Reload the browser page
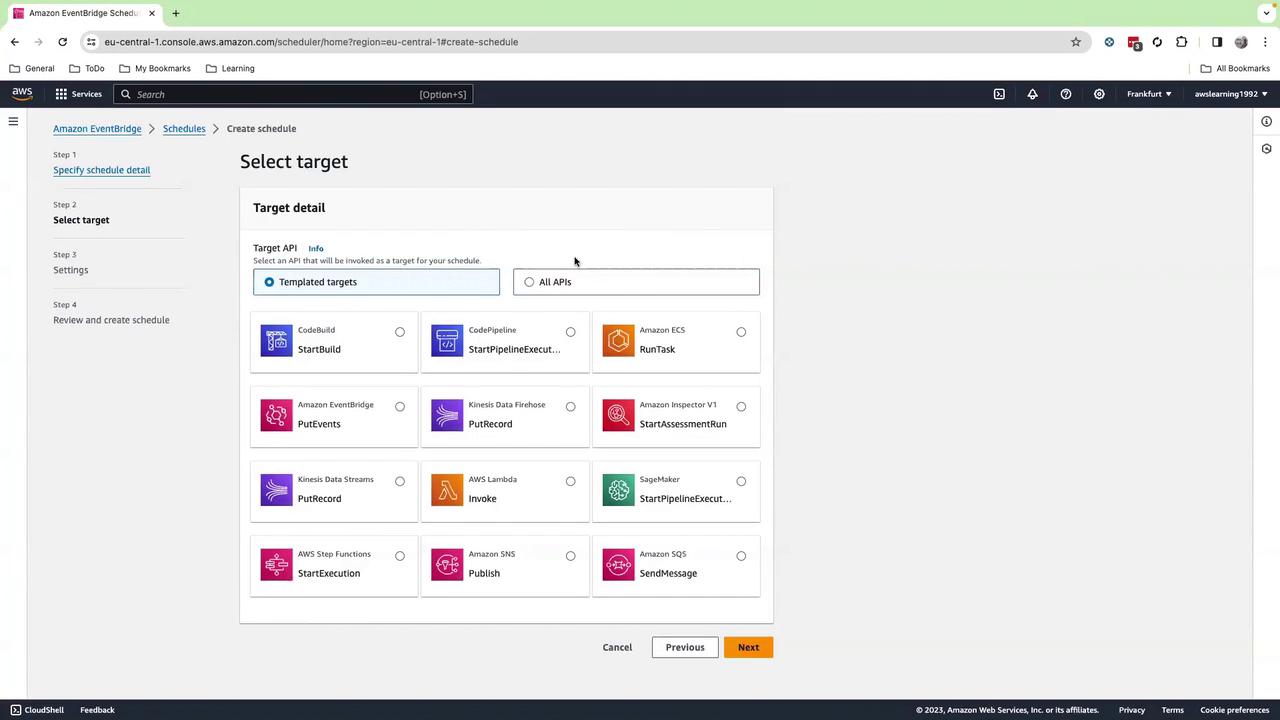Image resolution: width=1280 pixels, height=720 pixels. [62, 42]
